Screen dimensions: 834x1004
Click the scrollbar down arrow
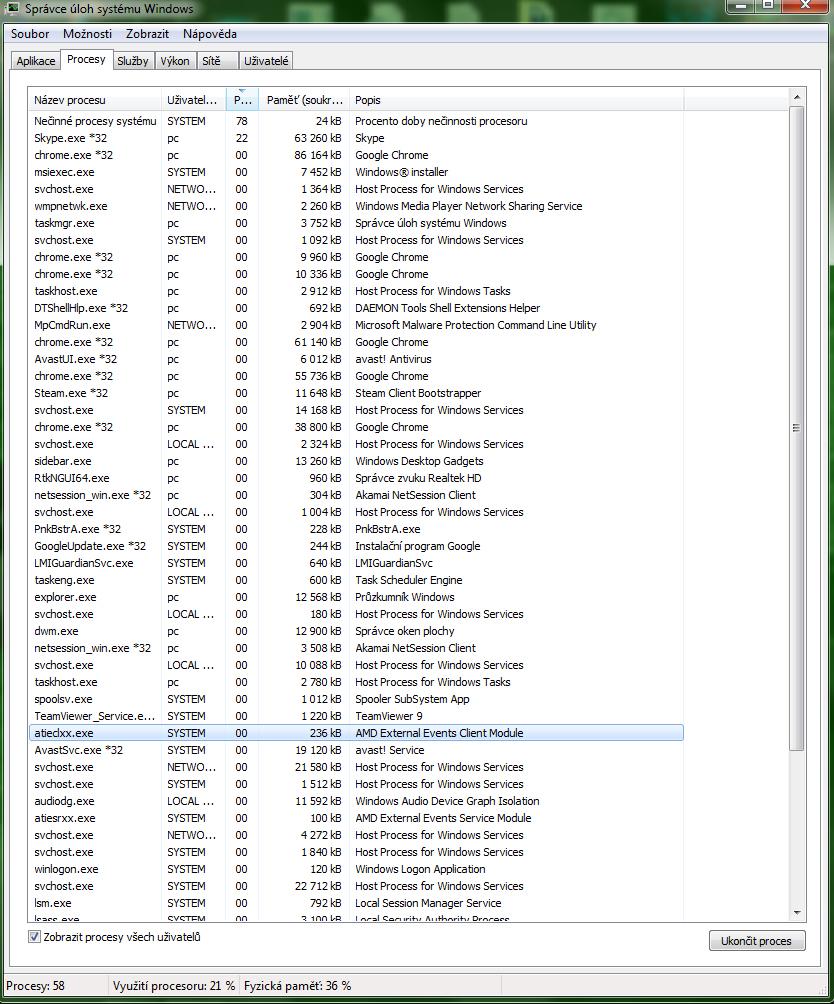click(x=797, y=912)
